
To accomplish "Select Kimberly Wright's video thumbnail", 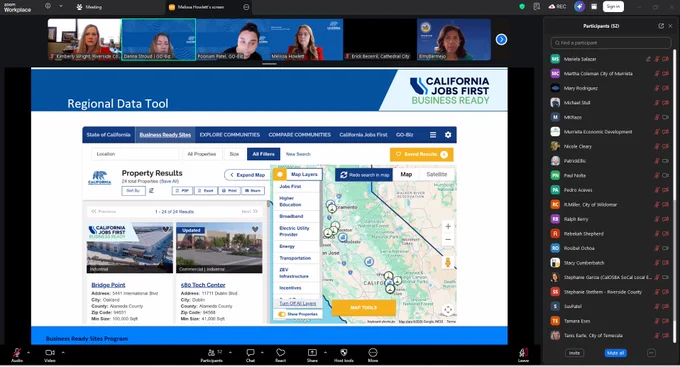I will pyautogui.click(x=85, y=39).
